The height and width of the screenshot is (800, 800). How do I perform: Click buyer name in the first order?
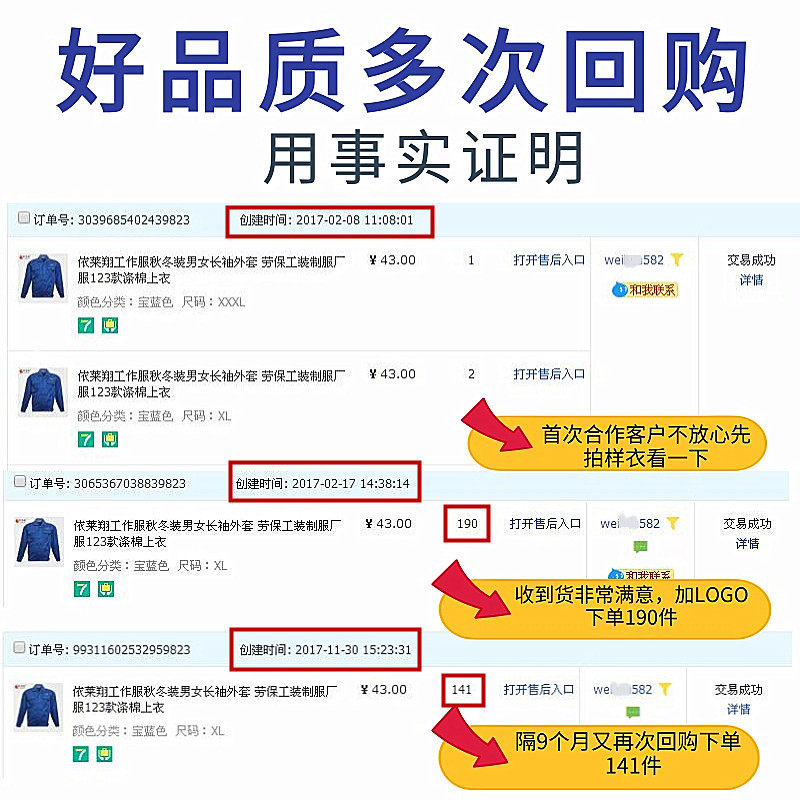(x=634, y=260)
